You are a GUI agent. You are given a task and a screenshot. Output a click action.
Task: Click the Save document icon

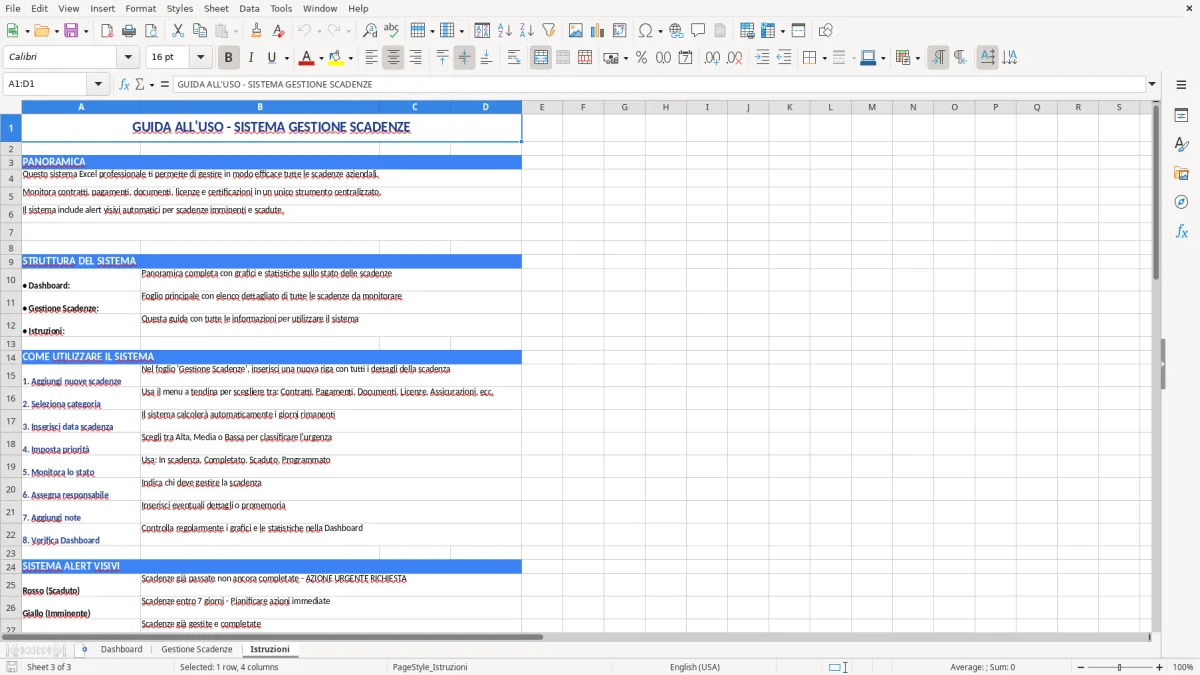point(71,31)
